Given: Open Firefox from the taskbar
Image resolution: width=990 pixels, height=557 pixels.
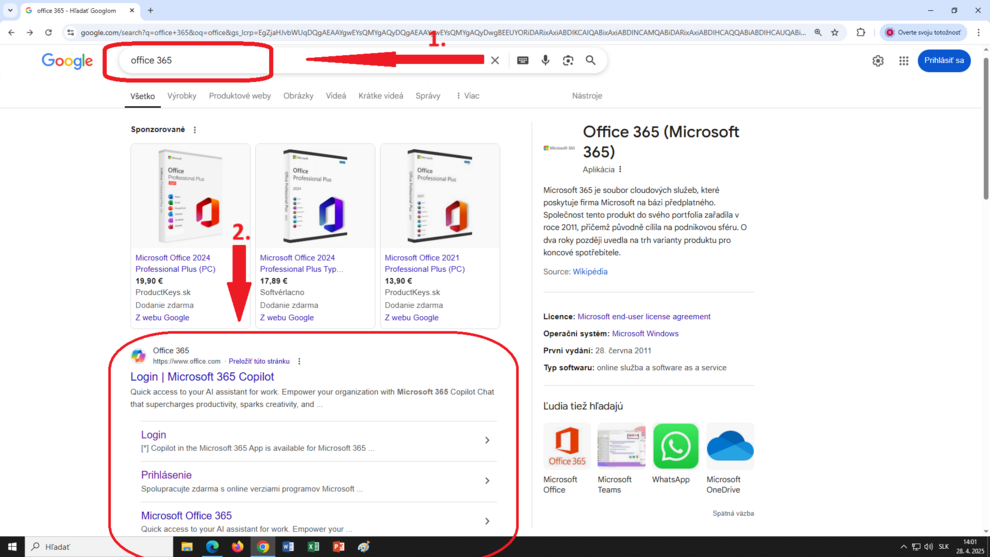Looking at the screenshot, I should click(237, 547).
